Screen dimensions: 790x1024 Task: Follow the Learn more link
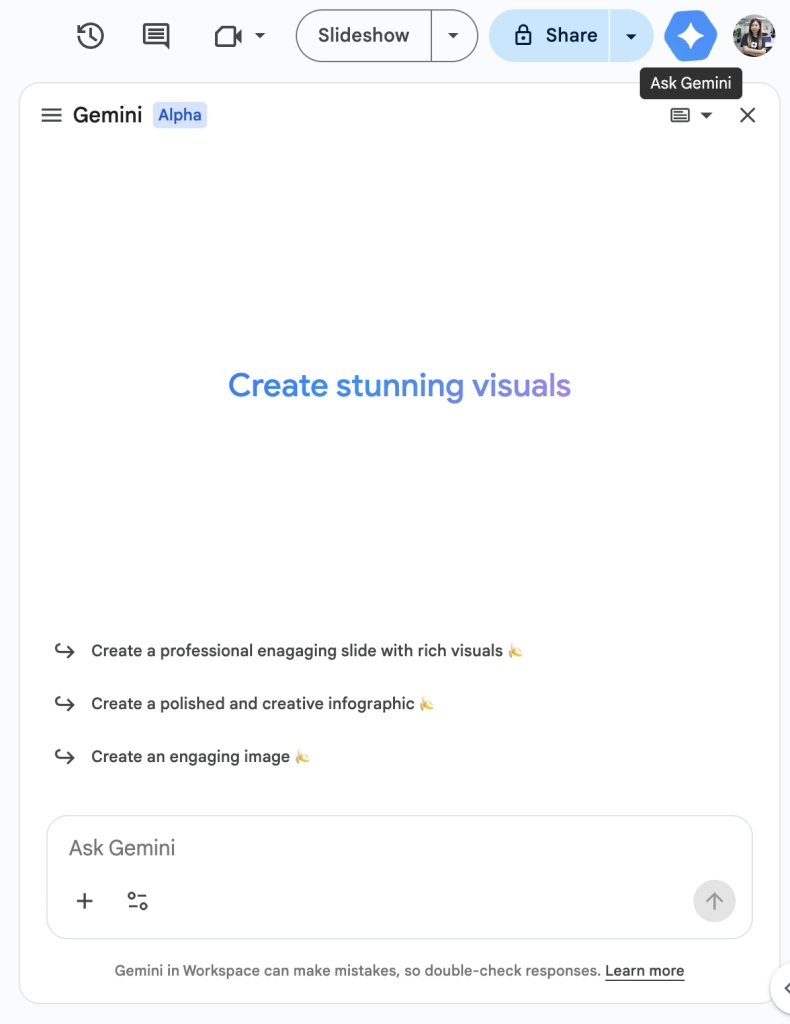[644, 971]
